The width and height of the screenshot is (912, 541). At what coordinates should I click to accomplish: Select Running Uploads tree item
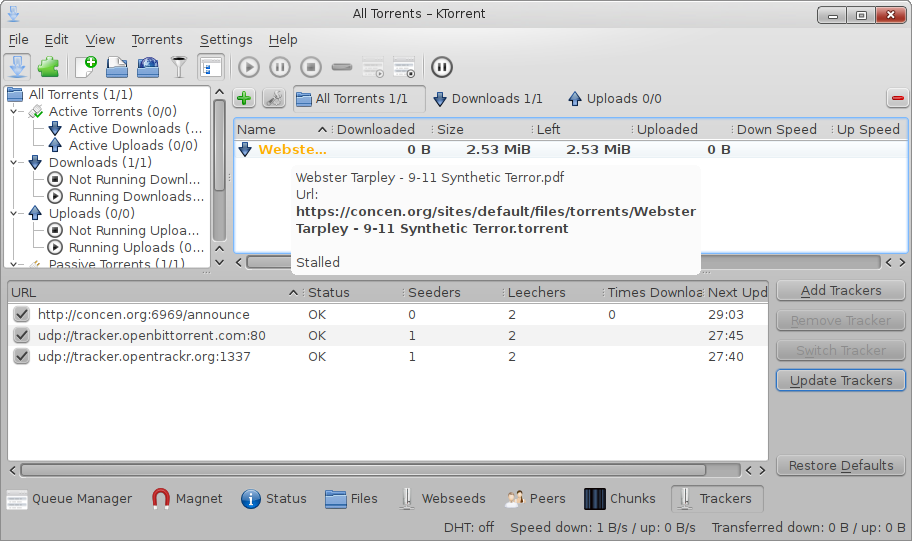126,247
